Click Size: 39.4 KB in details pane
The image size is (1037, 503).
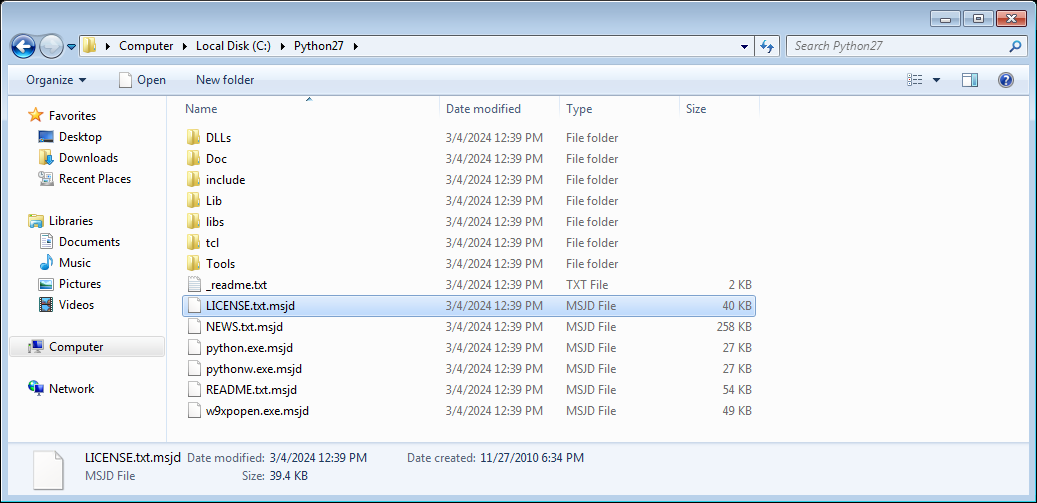point(275,476)
